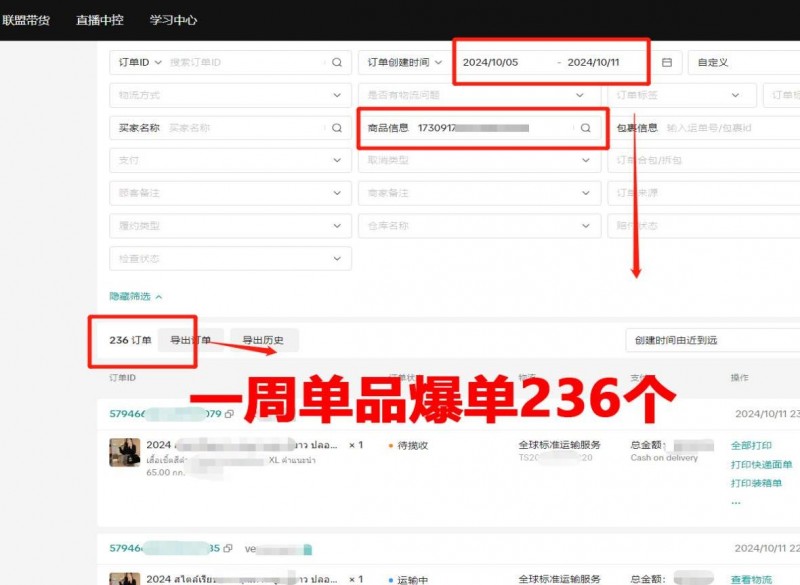The image size is (800, 585).
Task: Open the 创建时间由近到远 sort dropdown
Action: [x=712, y=340]
